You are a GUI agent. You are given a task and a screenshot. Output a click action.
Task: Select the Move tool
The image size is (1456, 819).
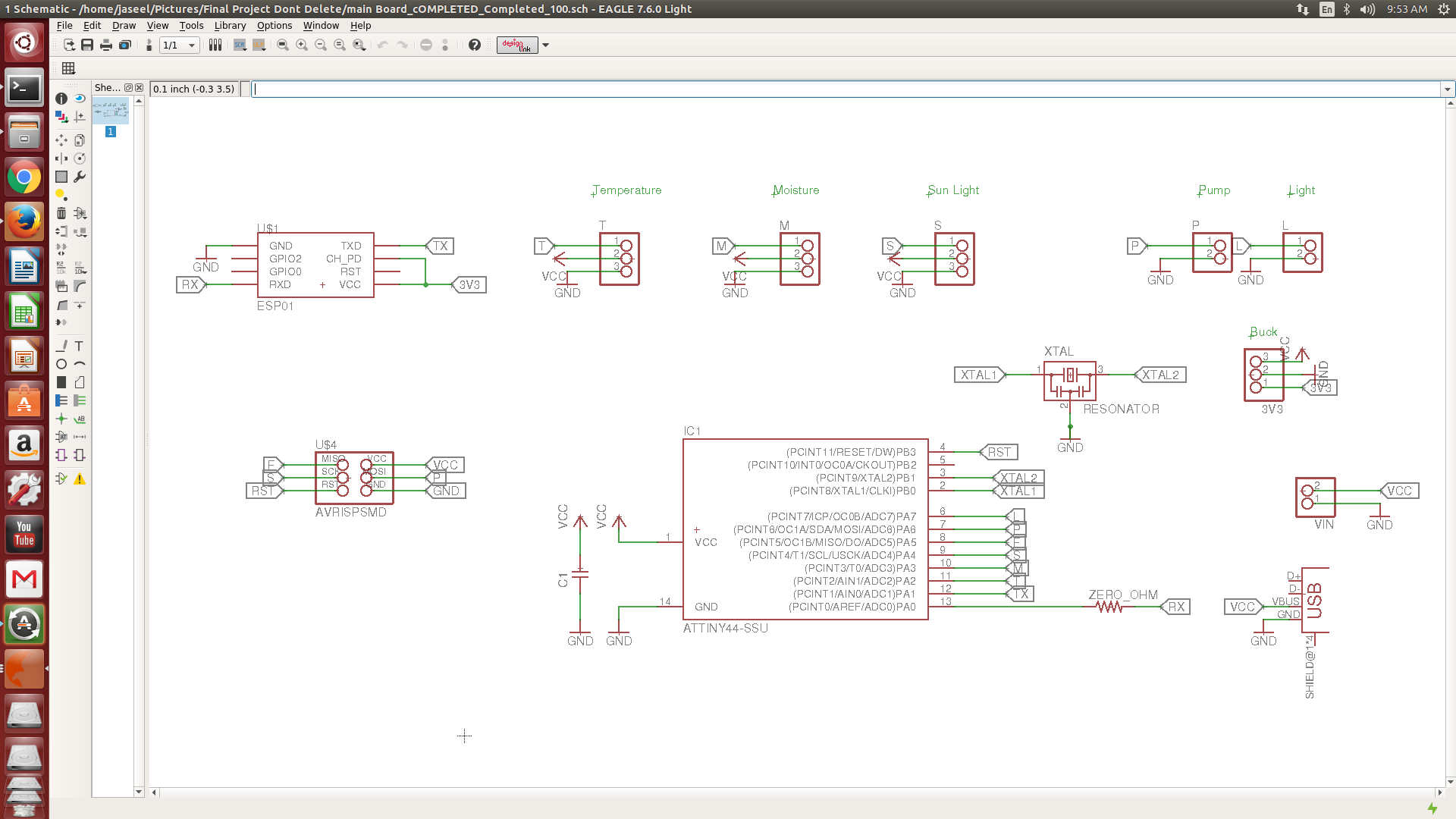coord(61,140)
